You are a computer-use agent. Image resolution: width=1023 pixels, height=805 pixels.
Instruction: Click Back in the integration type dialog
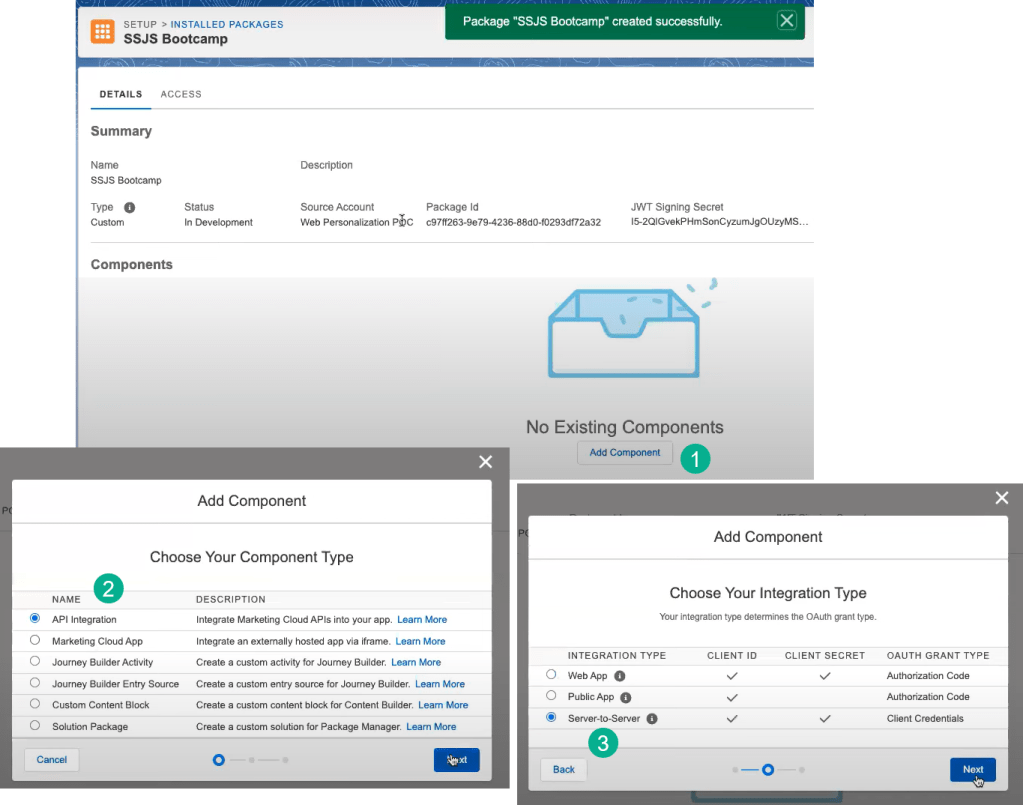click(564, 769)
